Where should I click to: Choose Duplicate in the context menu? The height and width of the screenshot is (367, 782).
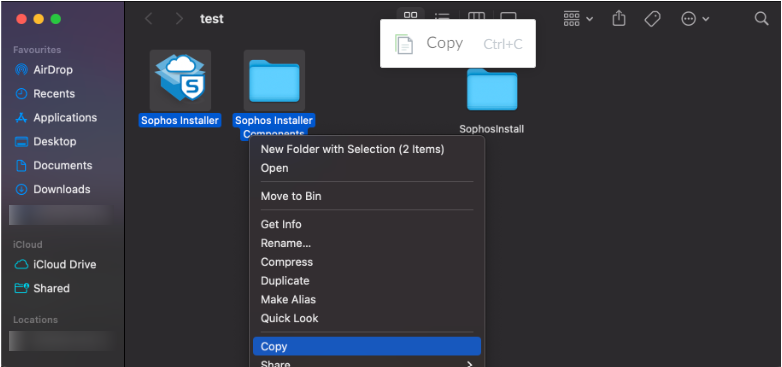coord(285,281)
